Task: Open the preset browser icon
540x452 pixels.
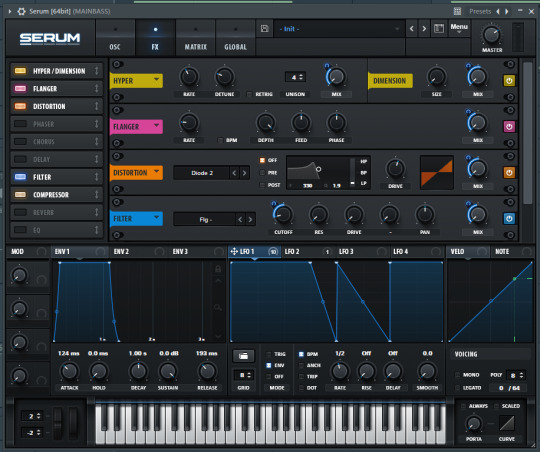Action: (x=439, y=29)
